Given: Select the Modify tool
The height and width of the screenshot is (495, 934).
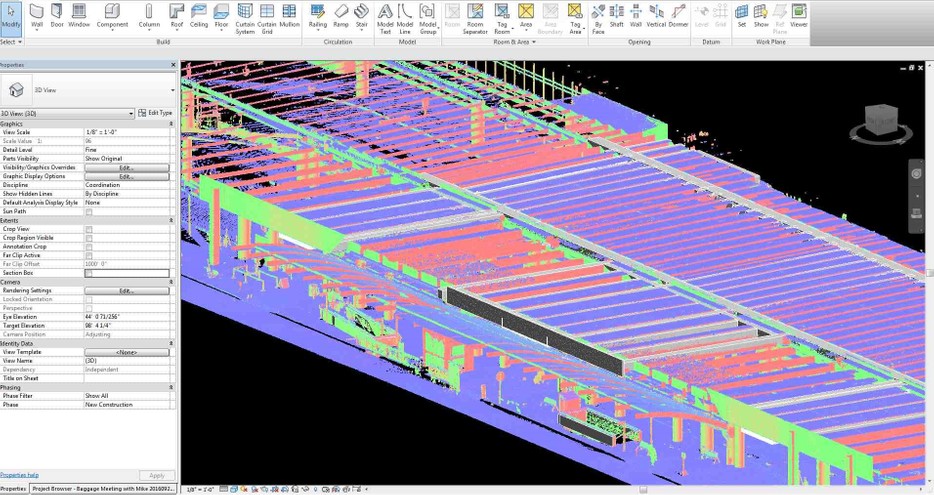Looking at the screenshot, I should tap(11, 17).
